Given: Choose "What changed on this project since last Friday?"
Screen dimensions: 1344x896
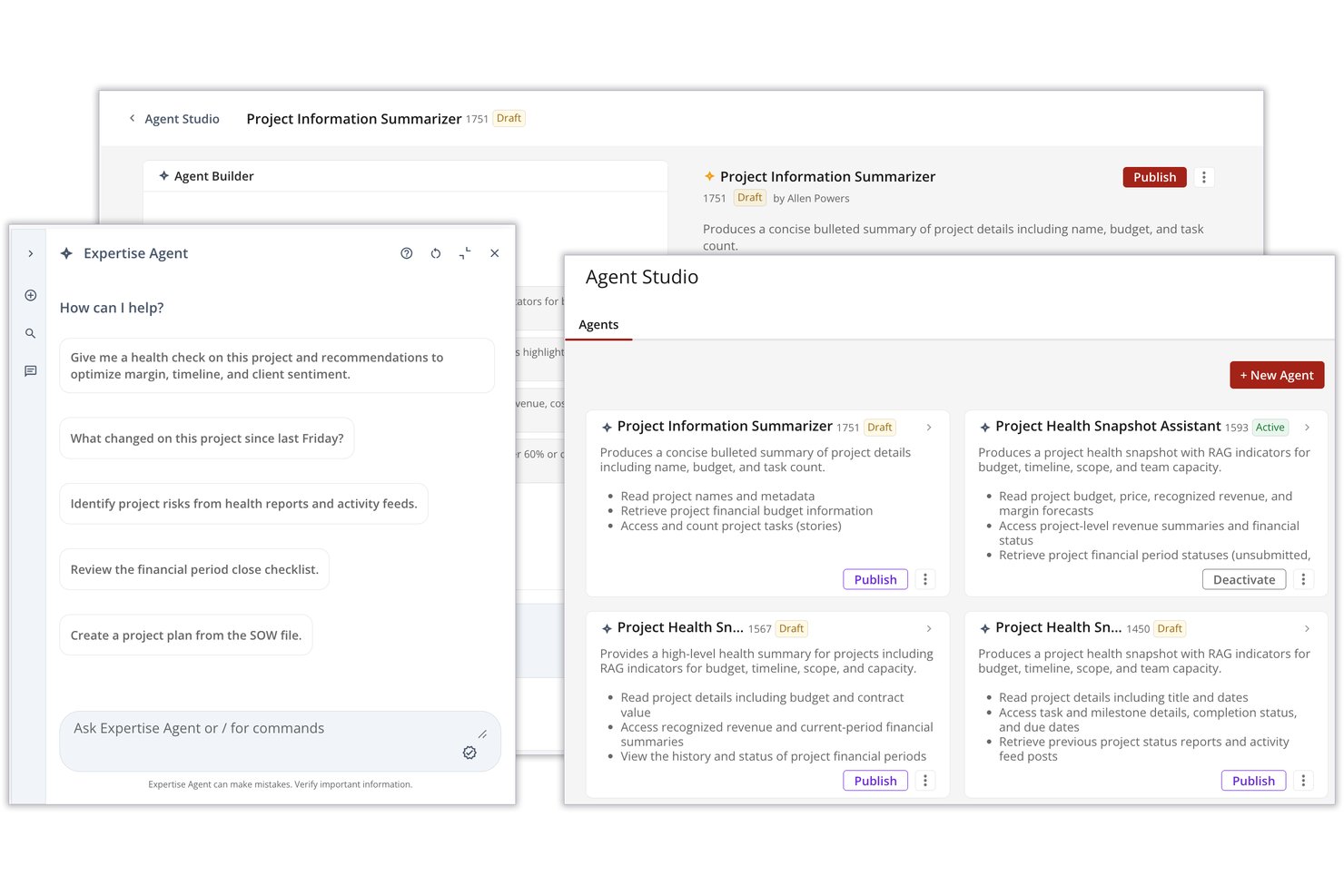Looking at the screenshot, I should (207, 438).
